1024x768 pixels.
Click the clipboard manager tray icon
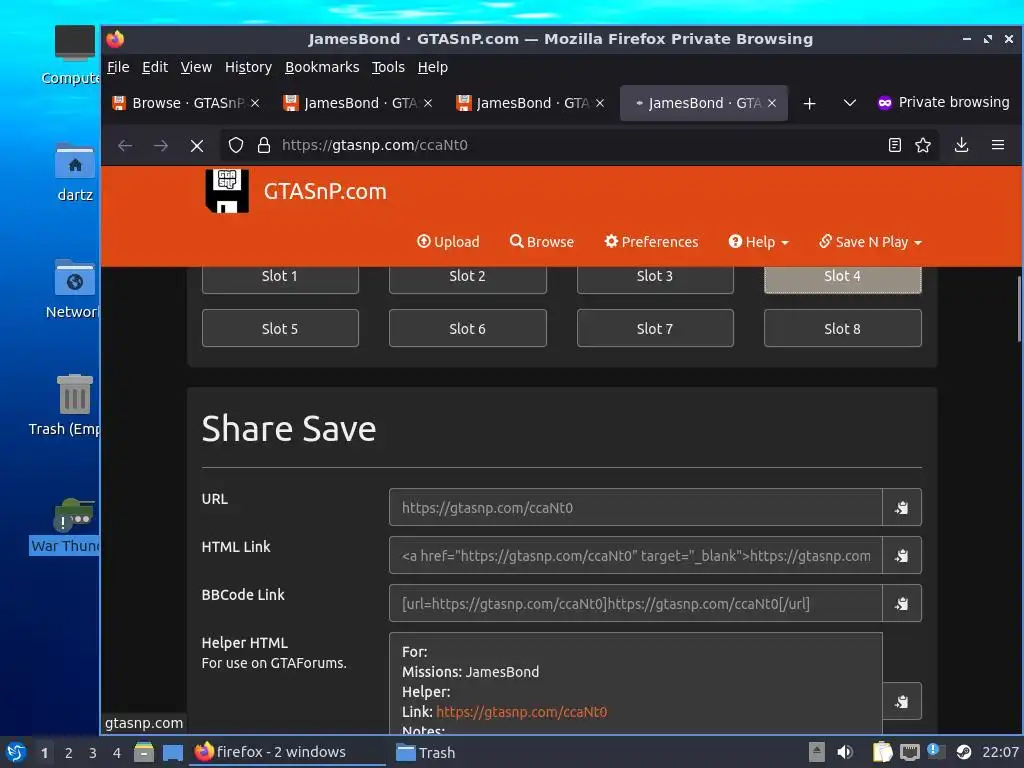[x=882, y=752]
